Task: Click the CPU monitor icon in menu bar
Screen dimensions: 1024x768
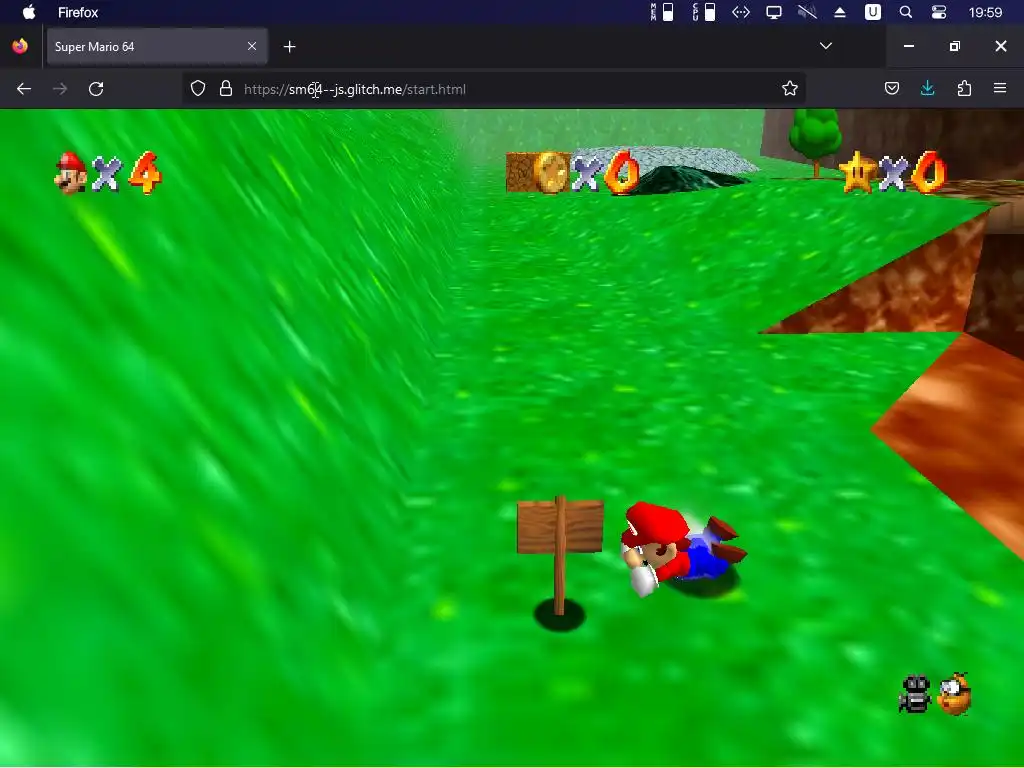Action: point(704,12)
